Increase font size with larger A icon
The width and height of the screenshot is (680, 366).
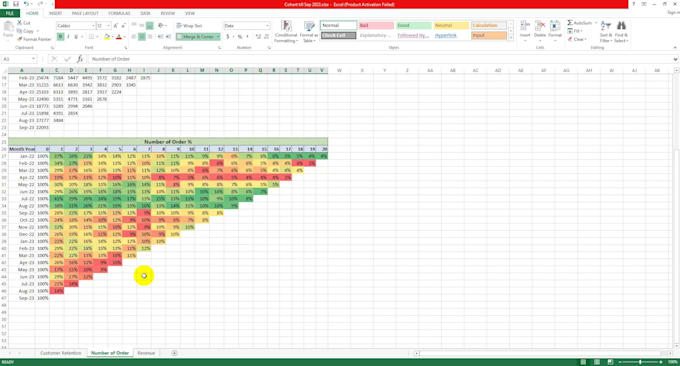(x=116, y=26)
